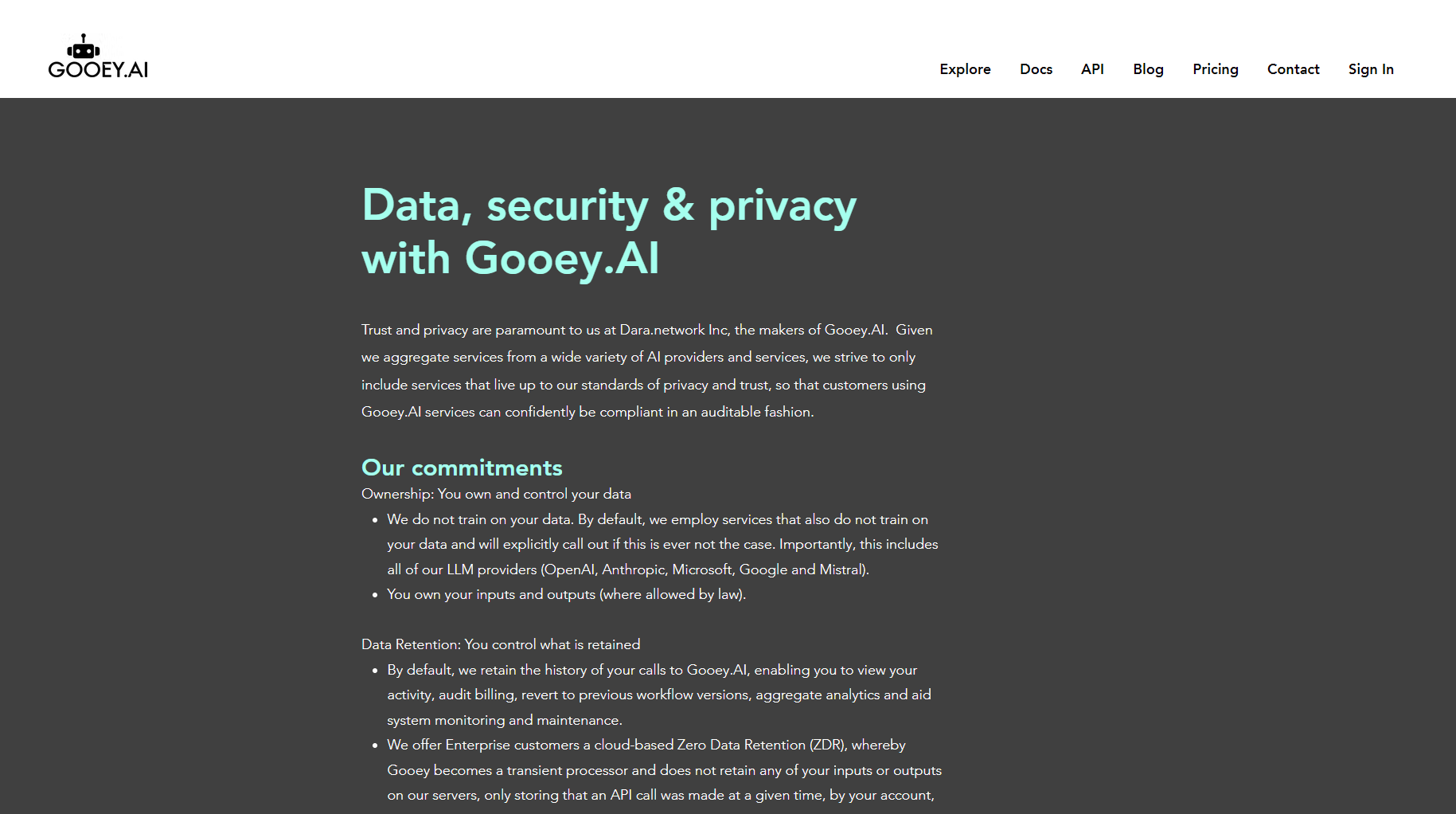
Task: Click the GOOEY.AI wordmark in the header
Action: [98, 70]
